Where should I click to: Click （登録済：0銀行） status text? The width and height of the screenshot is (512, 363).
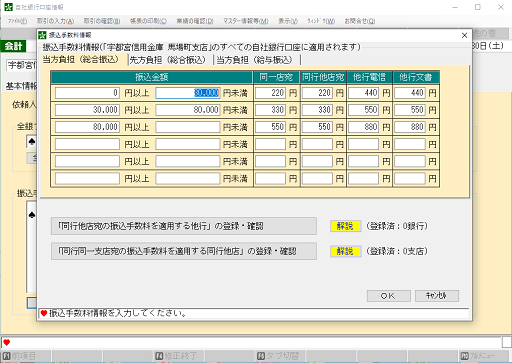pyautogui.click(x=397, y=226)
